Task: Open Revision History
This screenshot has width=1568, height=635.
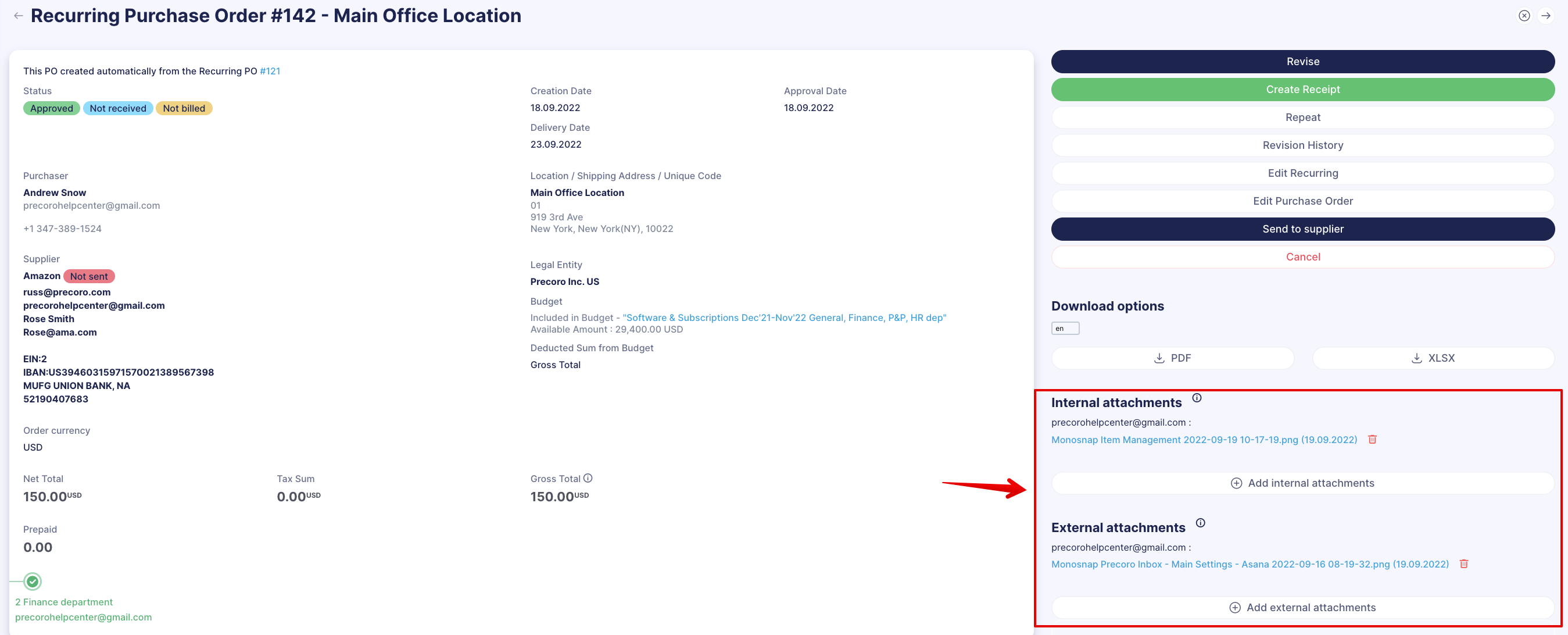Action: (x=1302, y=145)
